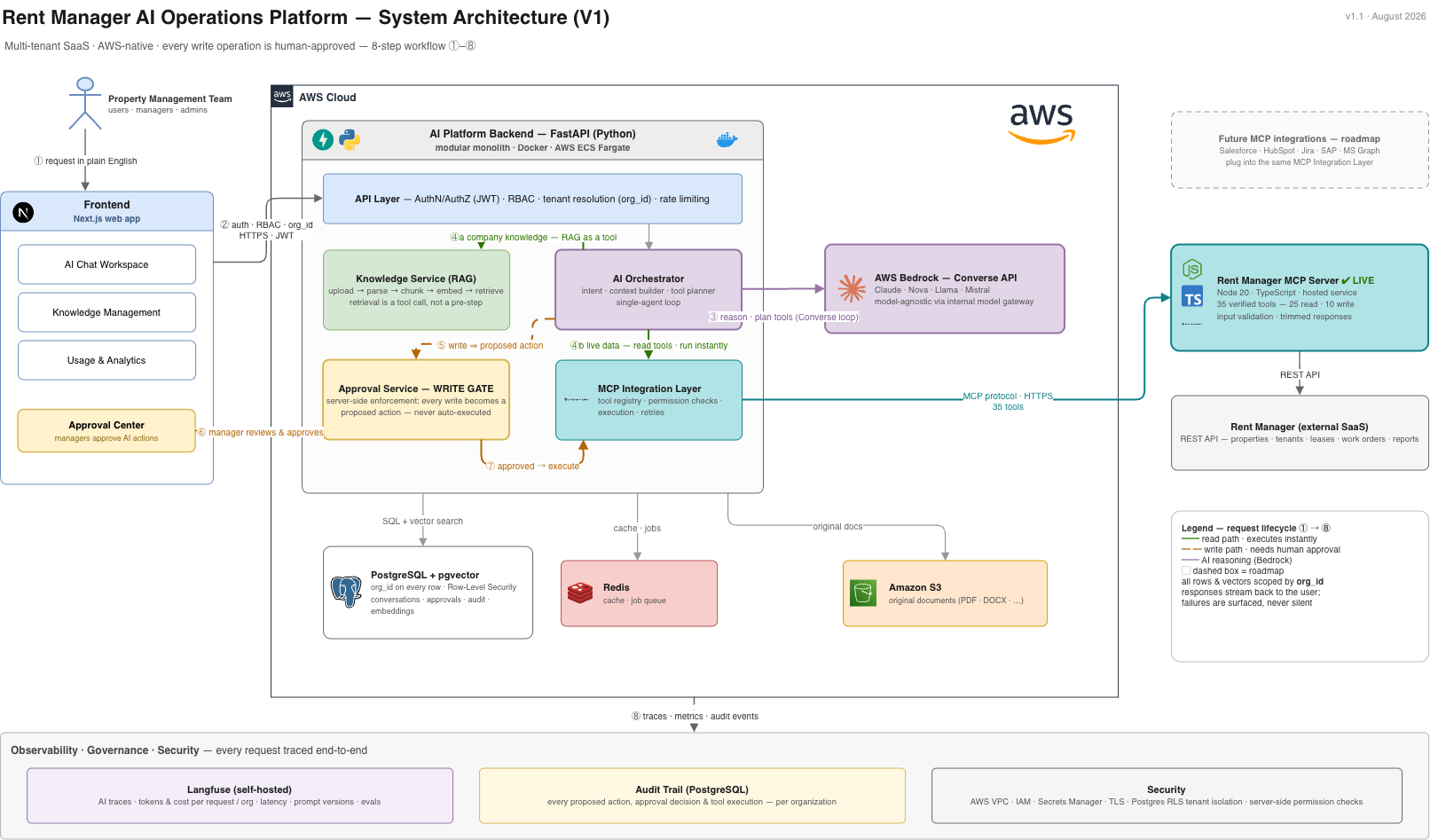Viewport: 1430px width, 840px height.
Task: Select the Usage & Analytics box
Action: click(x=106, y=360)
